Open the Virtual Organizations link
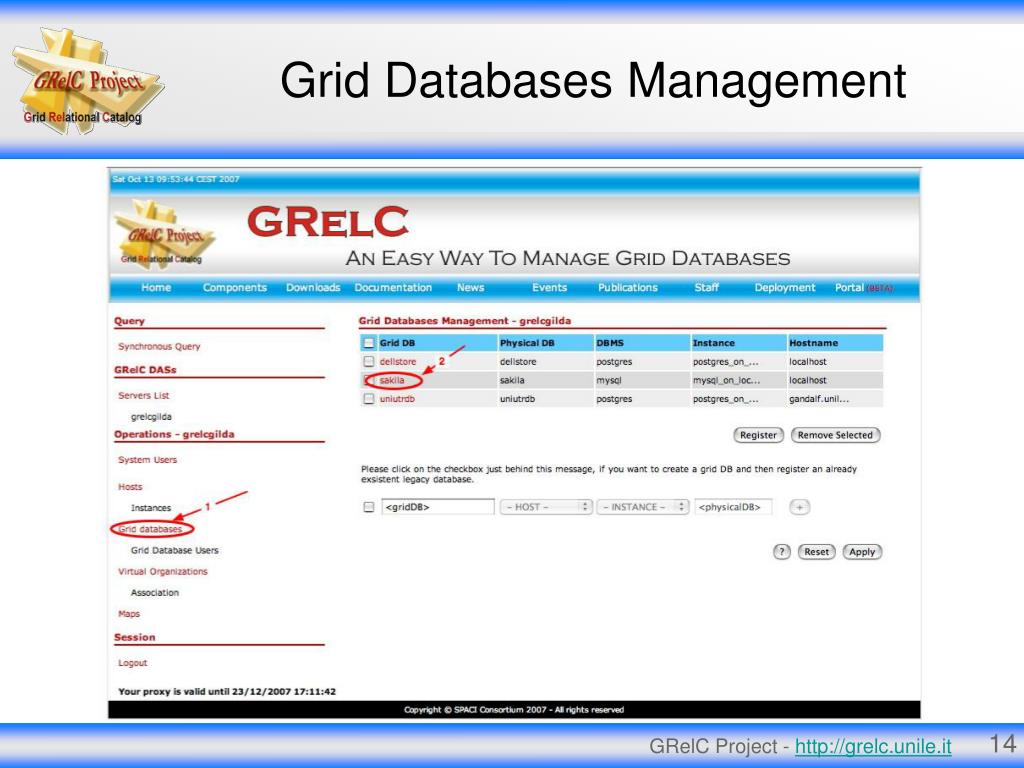Image resolution: width=1024 pixels, height=768 pixels. point(163,571)
